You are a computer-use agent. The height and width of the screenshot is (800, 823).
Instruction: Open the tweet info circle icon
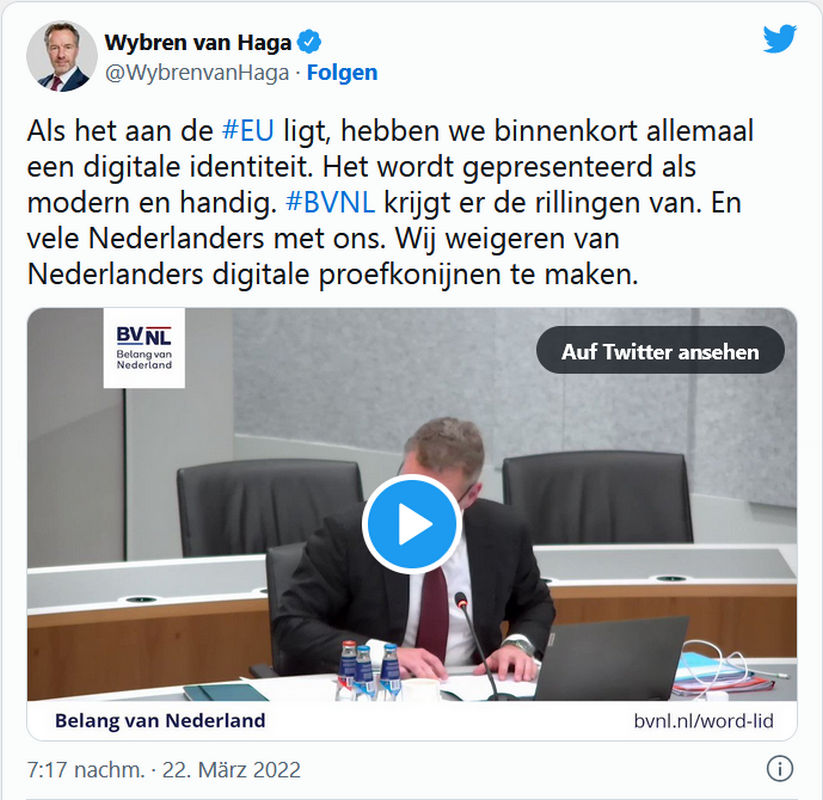coord(780,769)
